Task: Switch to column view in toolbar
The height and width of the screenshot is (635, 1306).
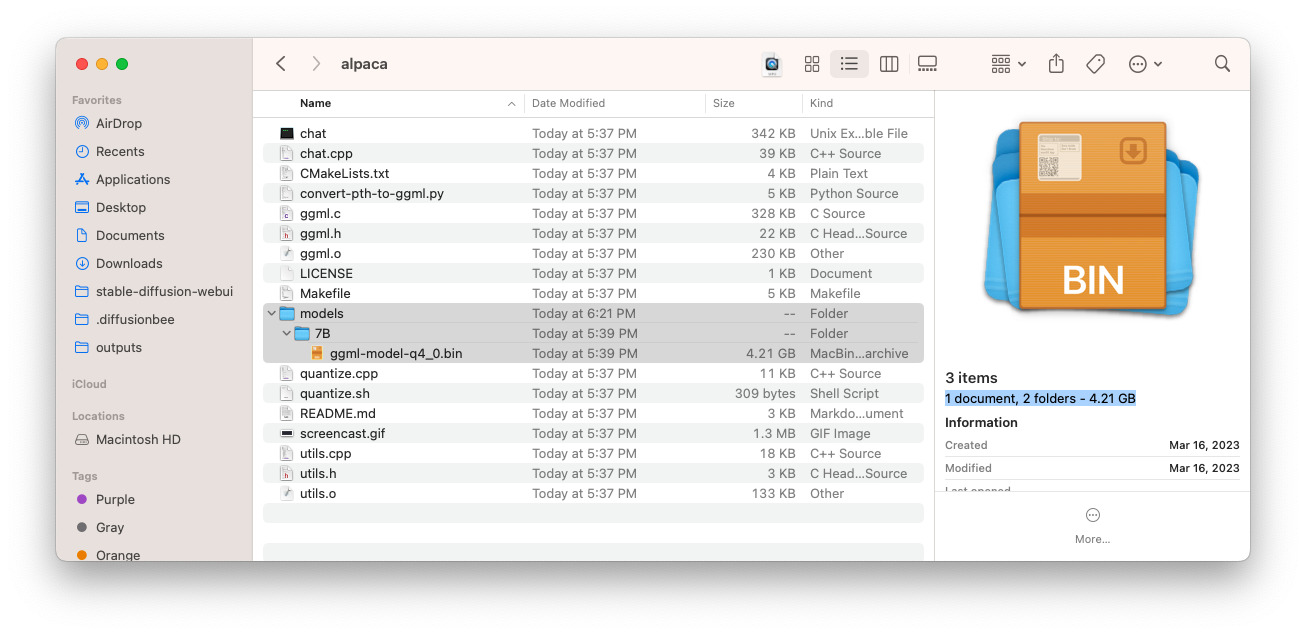Action: point(888,64)
